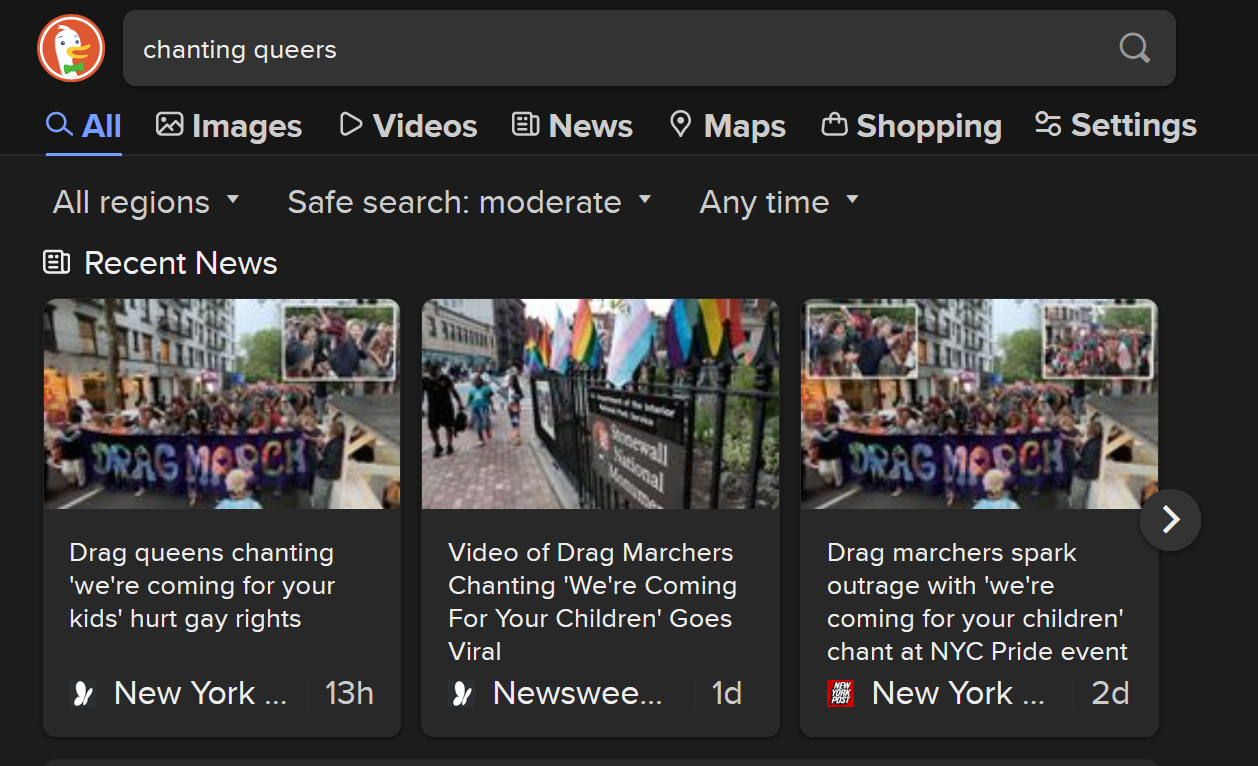The width and height of the screenshot is (1258, 766).
Task: Click the 'New York ...' source on 2d article
Action: click(x=958, y=693)
